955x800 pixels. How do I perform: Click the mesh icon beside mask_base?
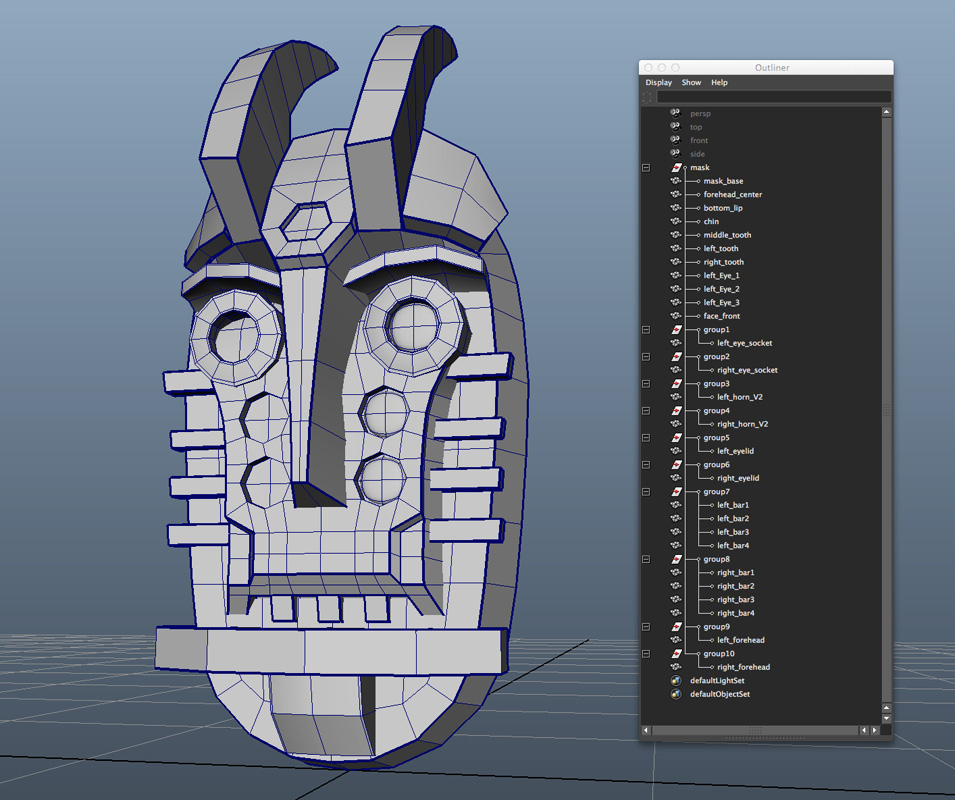coord(675,181)
